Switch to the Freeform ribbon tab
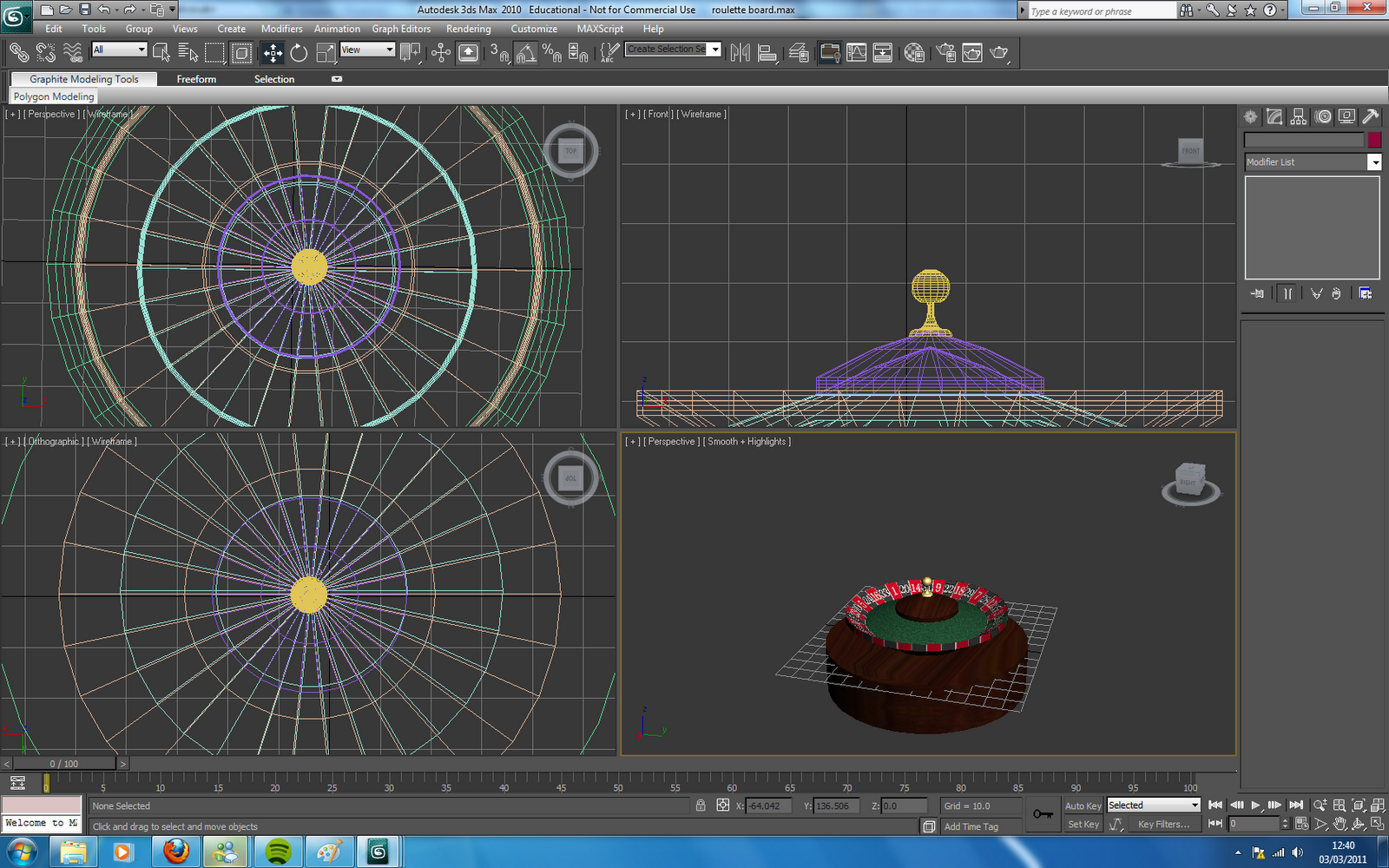 coord(196,79)
